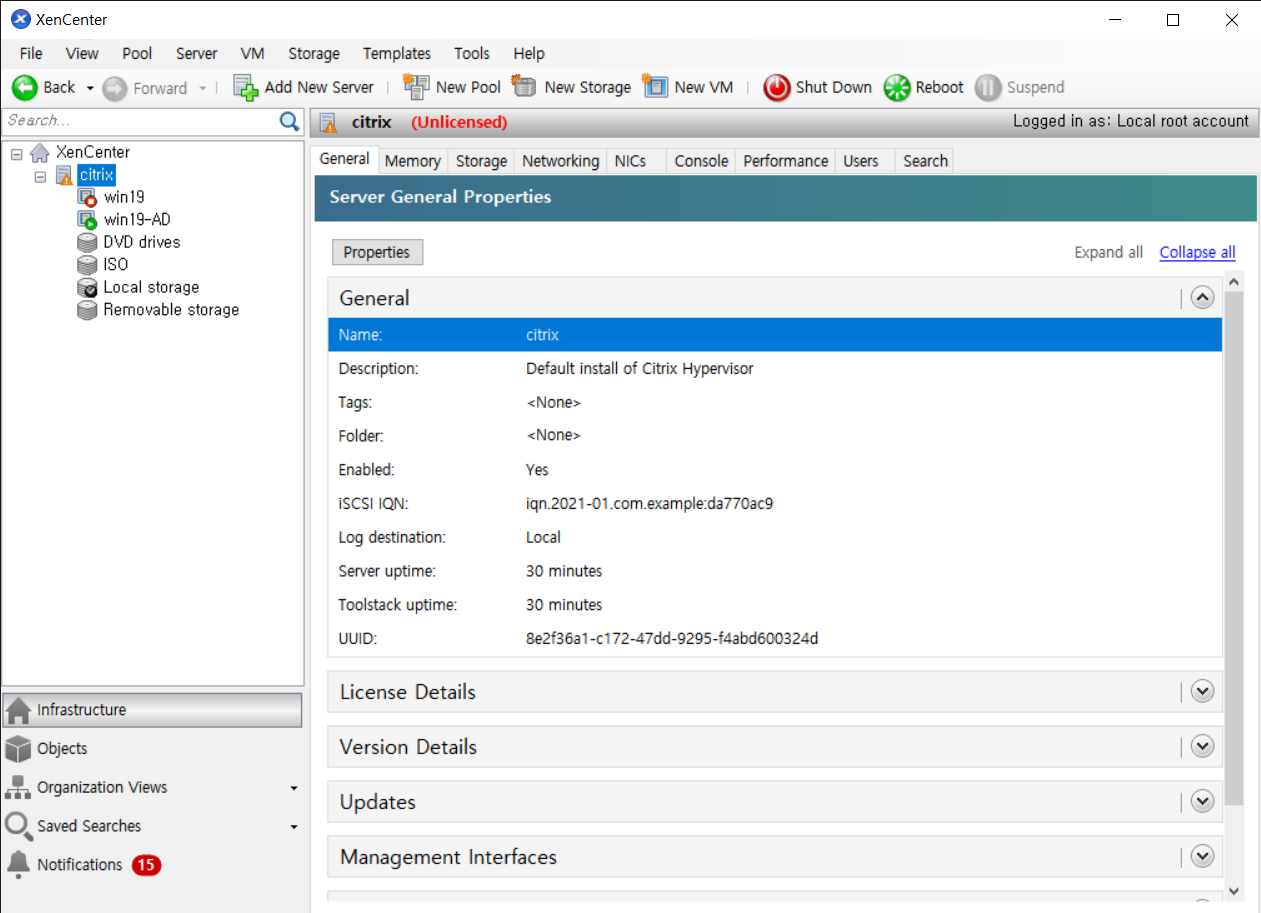The height and width of the screenshot is (913, 1261).
Task: Click the stopped win19 VM icon
Action: point(87,197)
